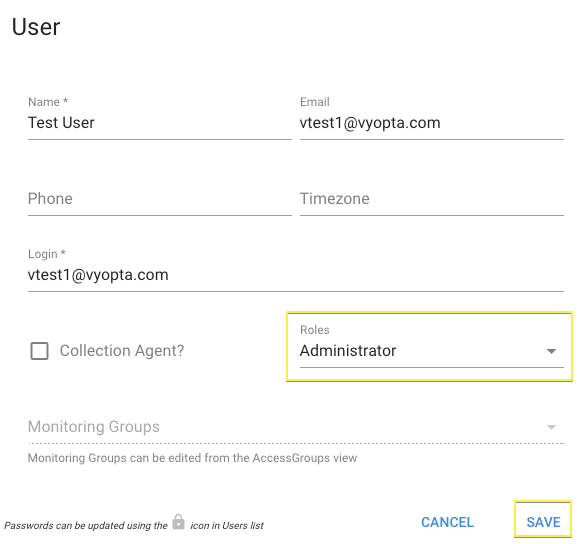Focus the Phone input field
The image size is (586, 544).
(160, 199)
